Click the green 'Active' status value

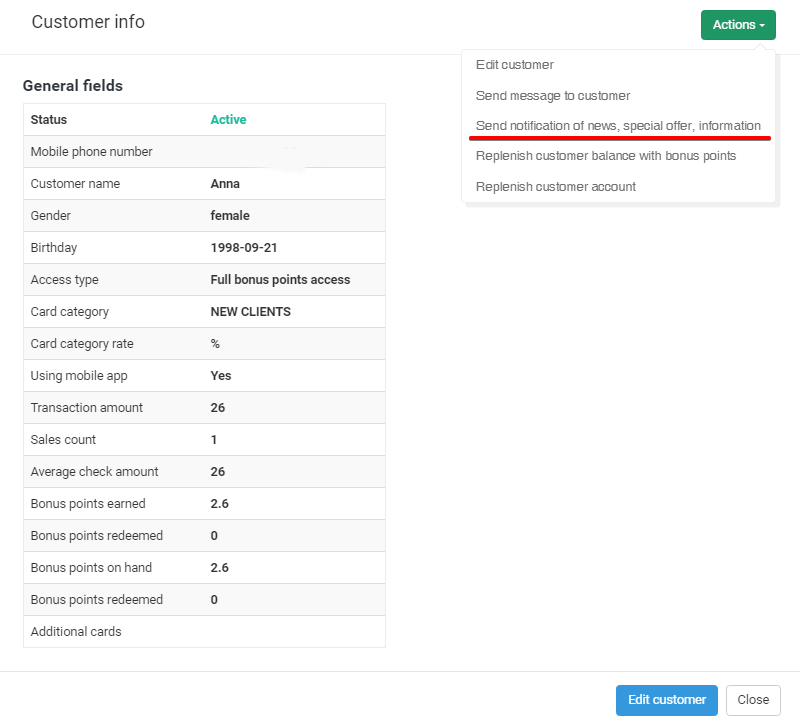228,120
